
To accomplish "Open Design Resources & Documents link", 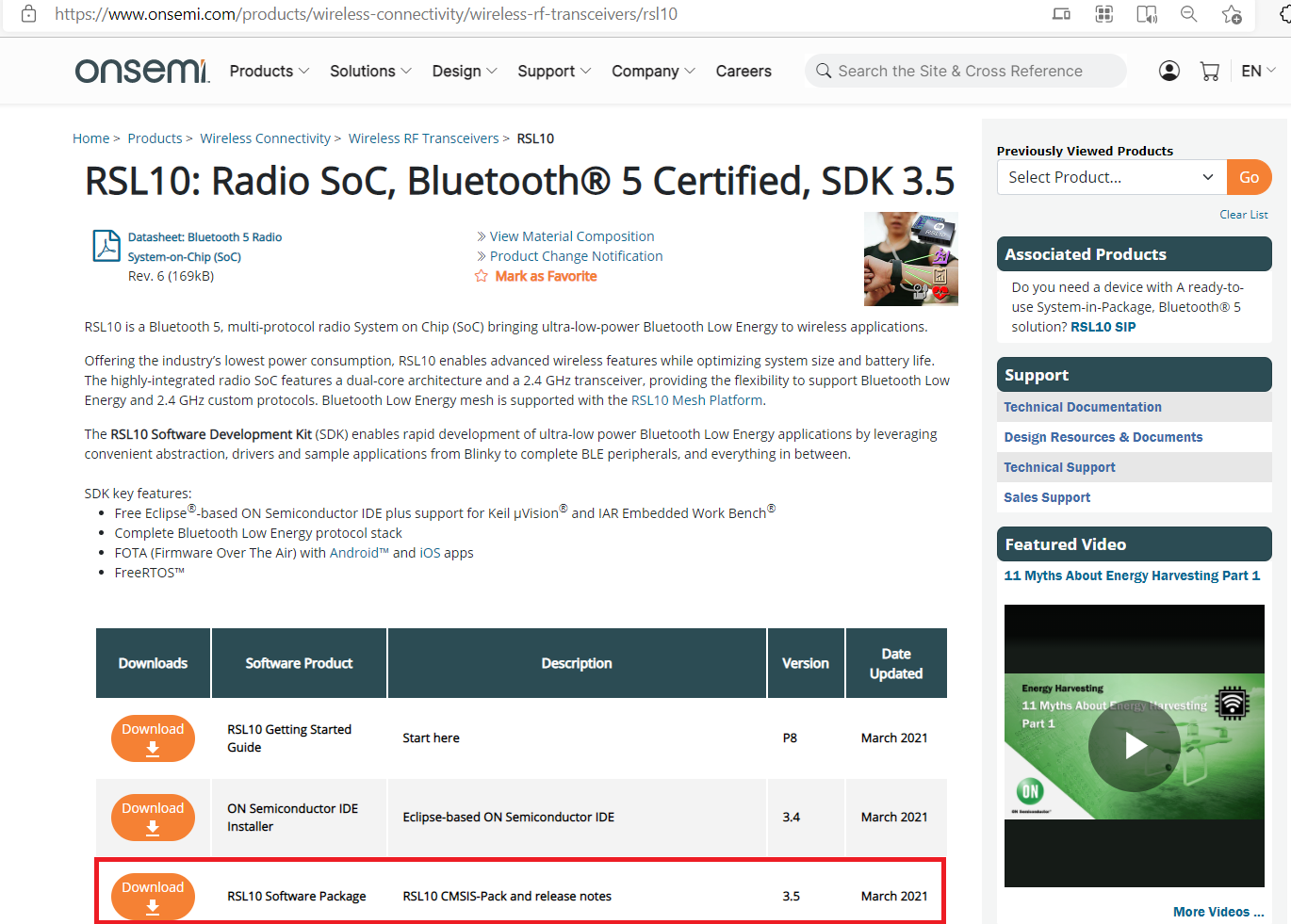I will [1103, 437].
